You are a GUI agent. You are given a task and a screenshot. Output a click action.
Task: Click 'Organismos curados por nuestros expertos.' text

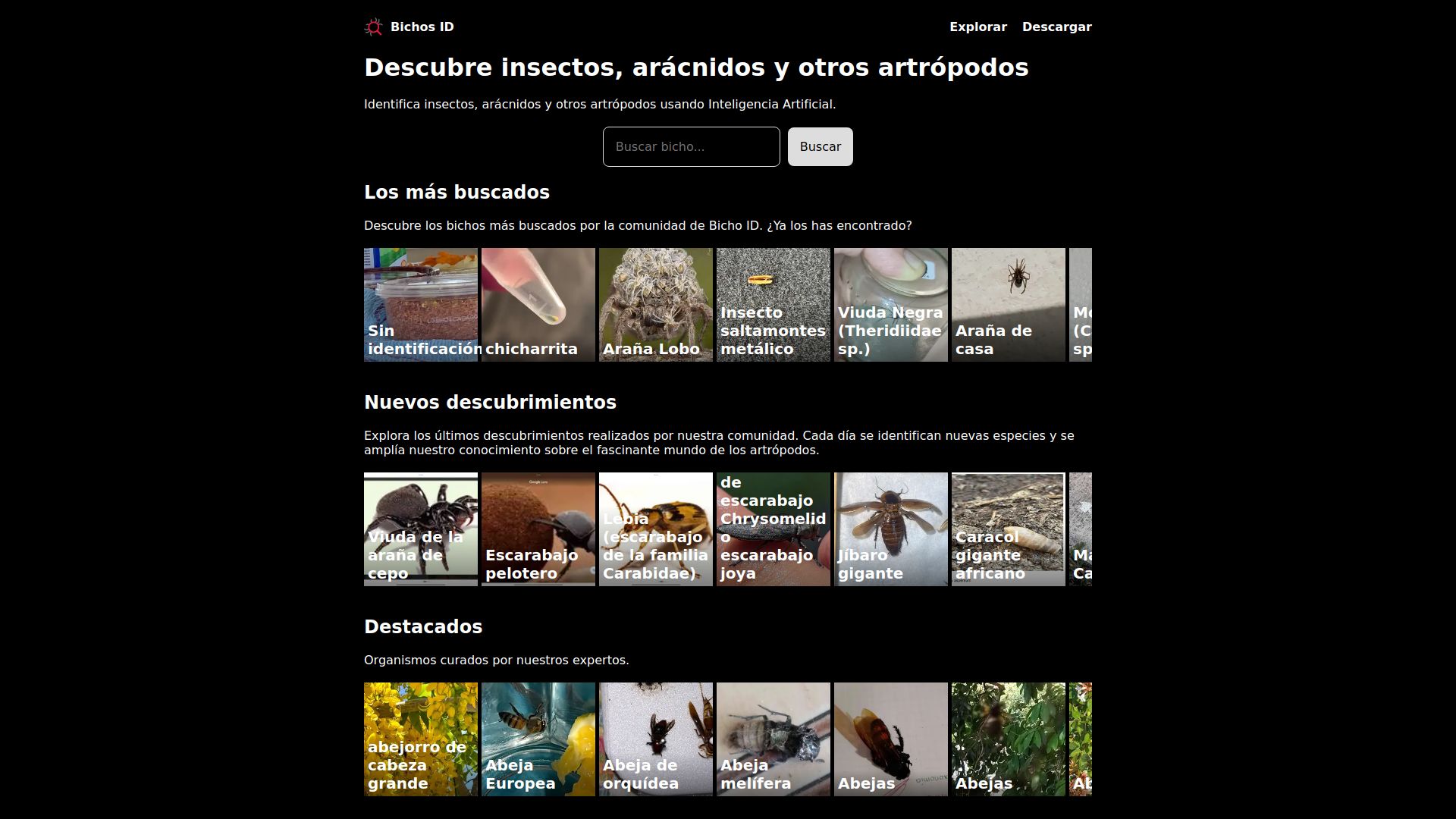point(497,661)
